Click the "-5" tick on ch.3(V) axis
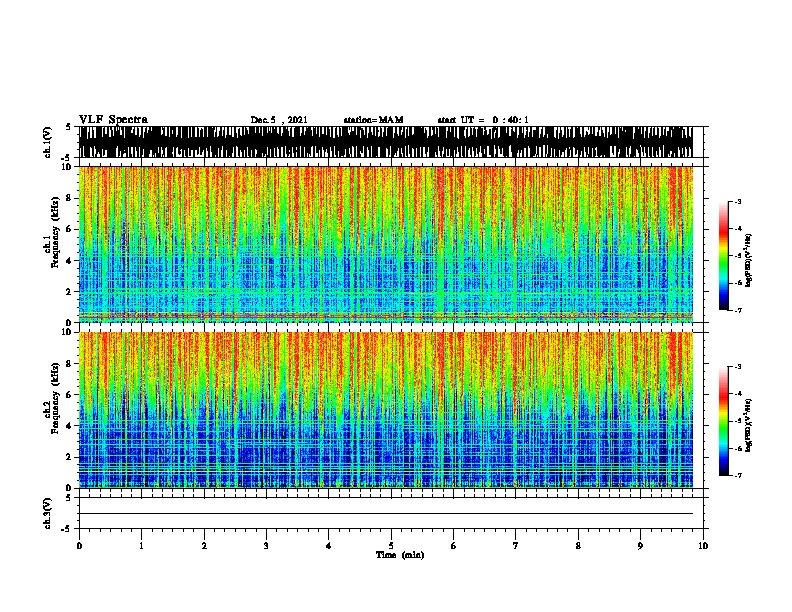Viewport: 792px width, 612px height. 67,529
